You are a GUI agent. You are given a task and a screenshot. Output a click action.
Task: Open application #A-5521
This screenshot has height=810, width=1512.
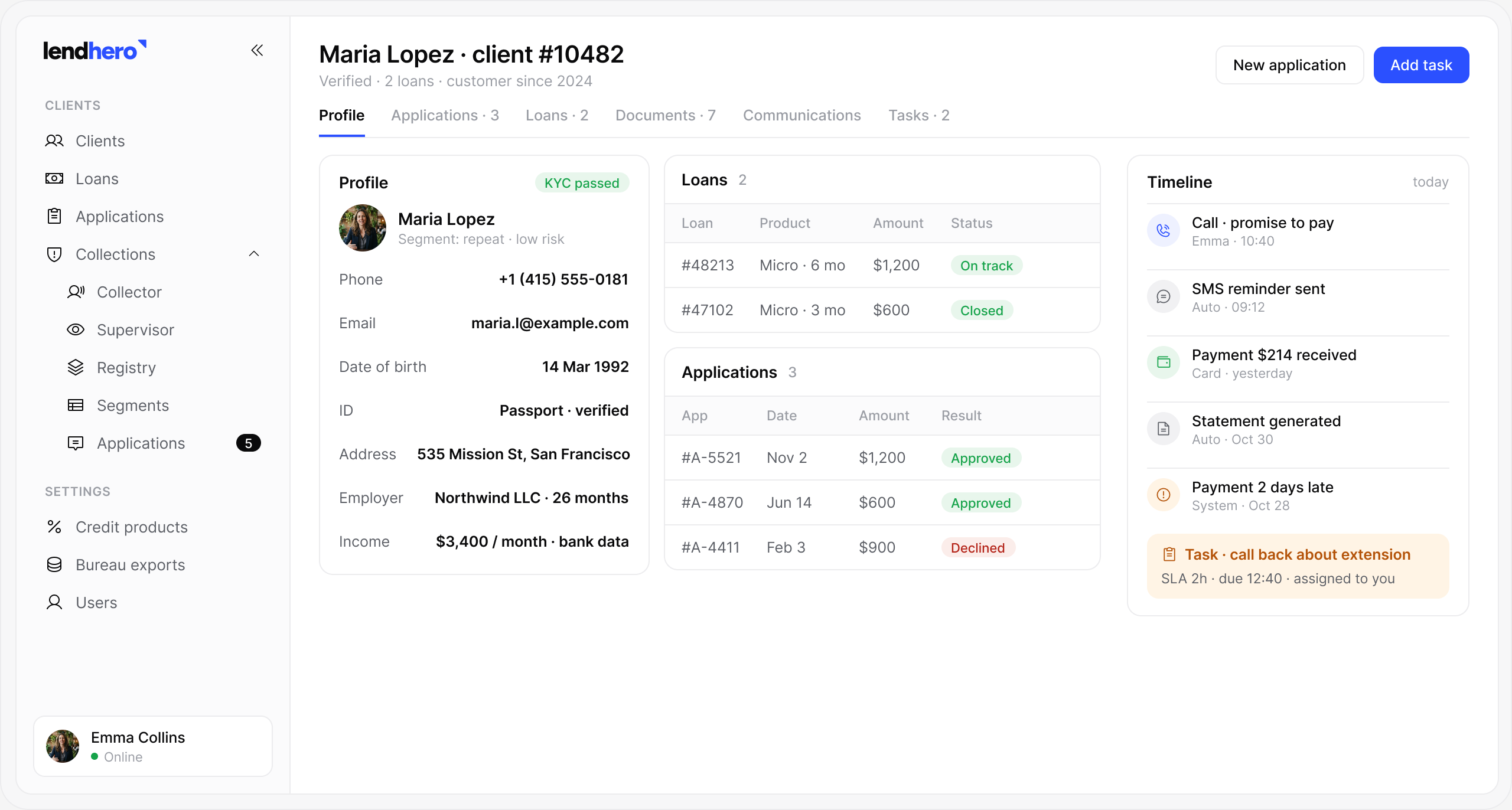882,458
